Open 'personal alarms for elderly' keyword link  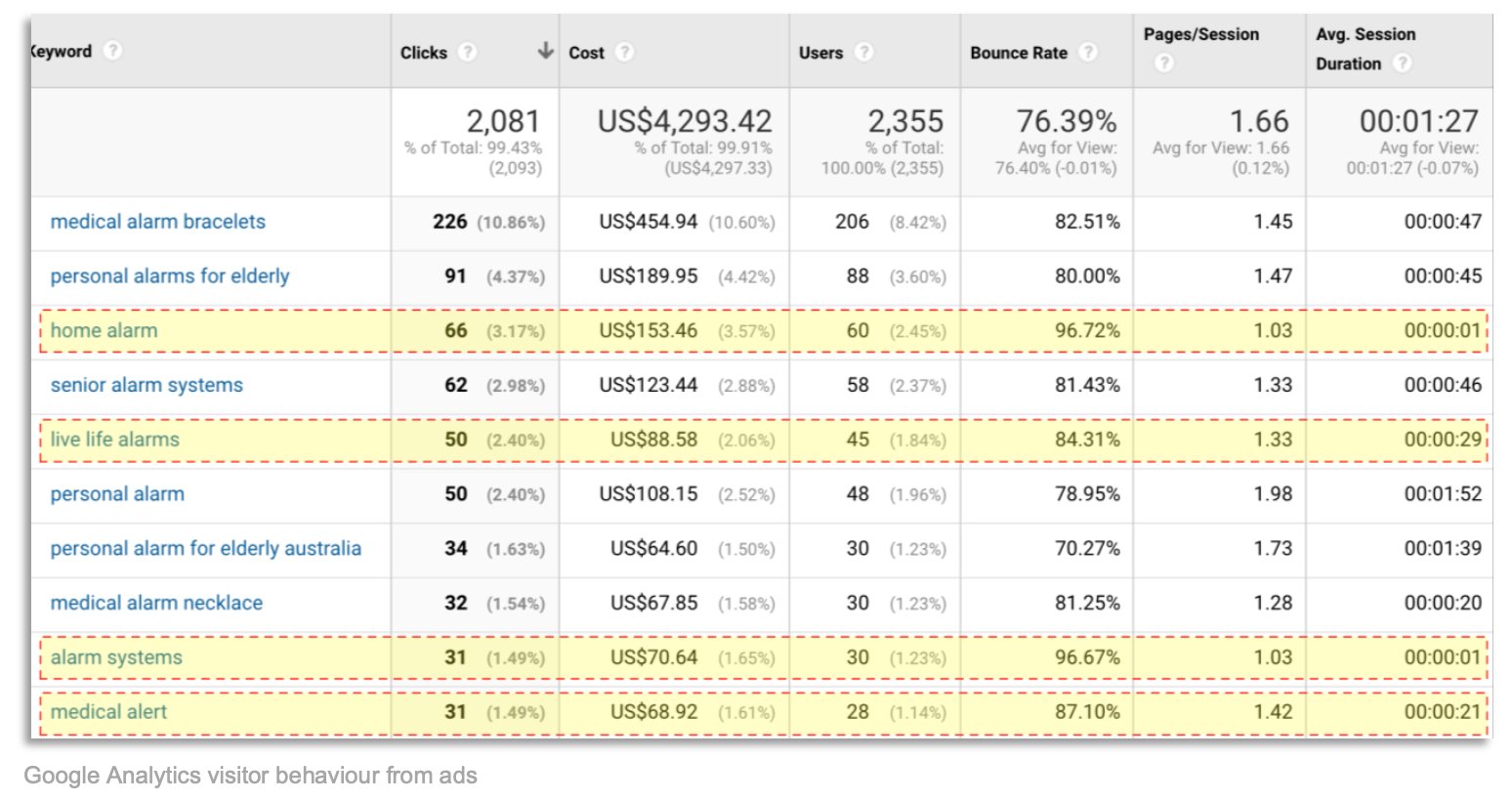170,276
